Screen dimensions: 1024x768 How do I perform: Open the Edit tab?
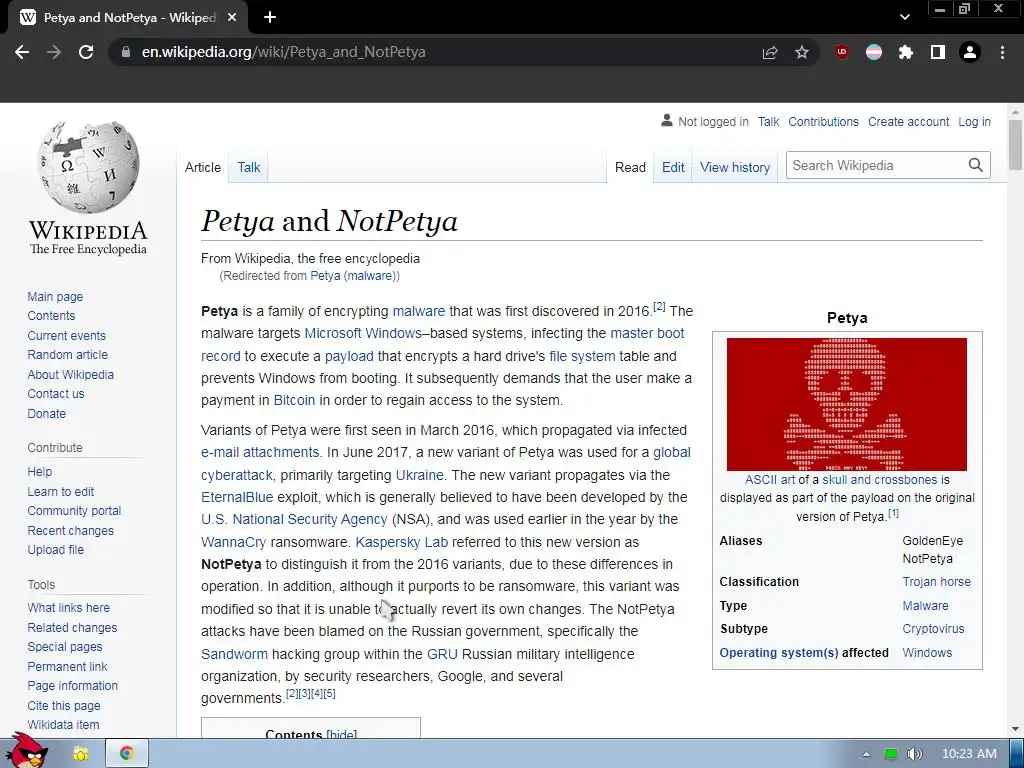673,167
